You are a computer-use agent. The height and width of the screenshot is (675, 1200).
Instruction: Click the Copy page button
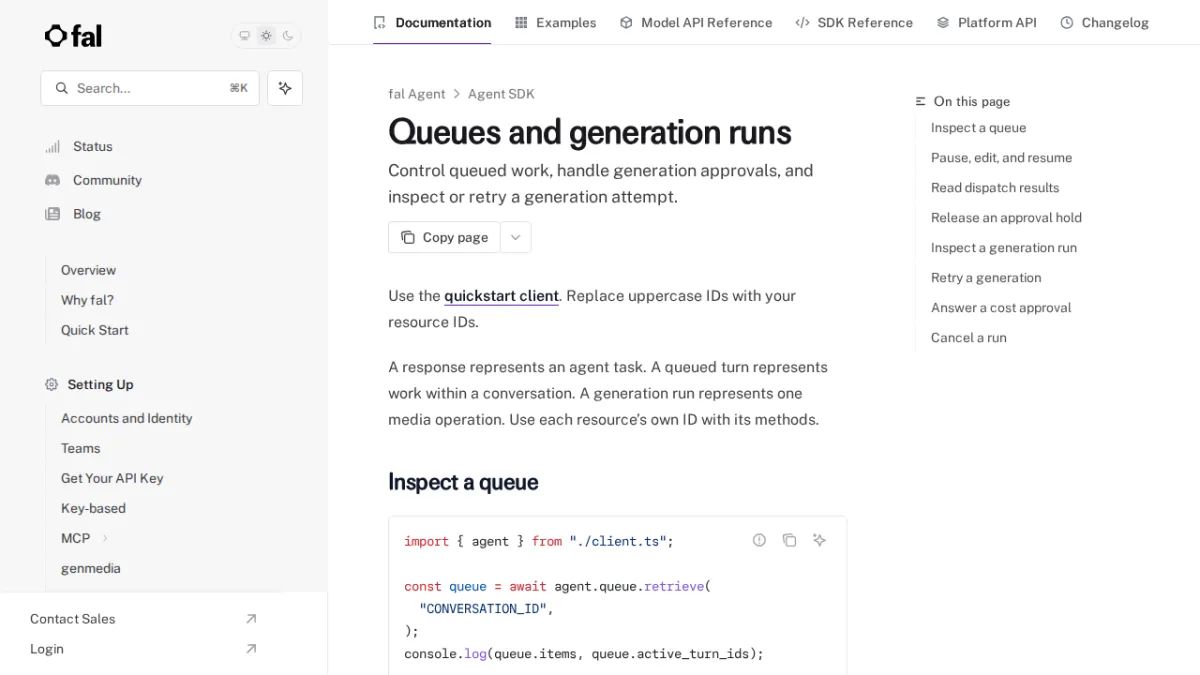[x=444, y=237]
